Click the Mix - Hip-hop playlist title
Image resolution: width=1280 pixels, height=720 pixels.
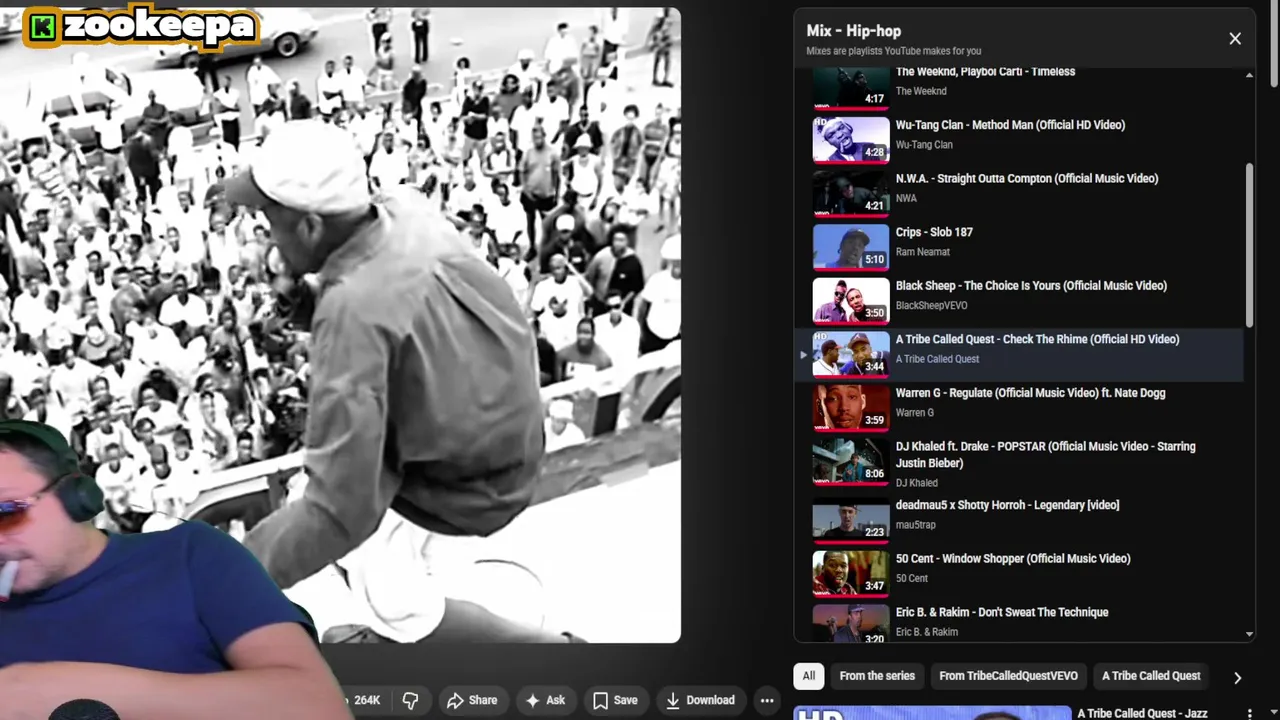(x=853, y=31)
